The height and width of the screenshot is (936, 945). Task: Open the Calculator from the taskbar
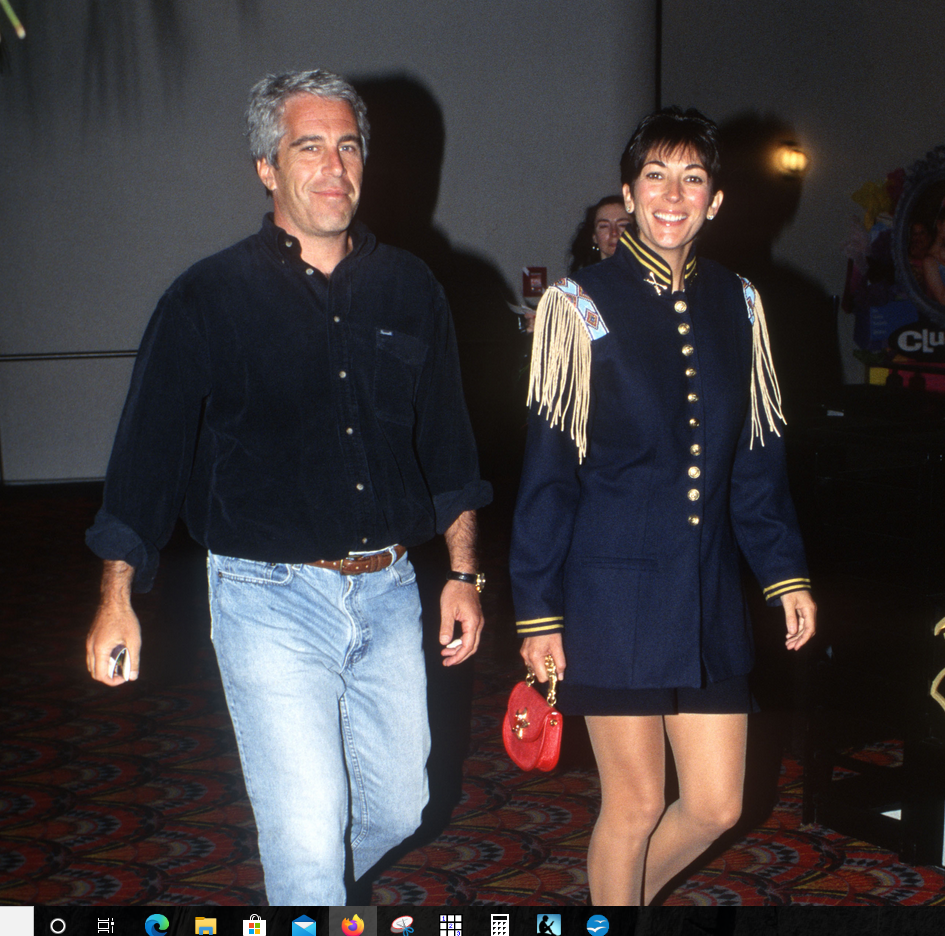pos(500,924)
